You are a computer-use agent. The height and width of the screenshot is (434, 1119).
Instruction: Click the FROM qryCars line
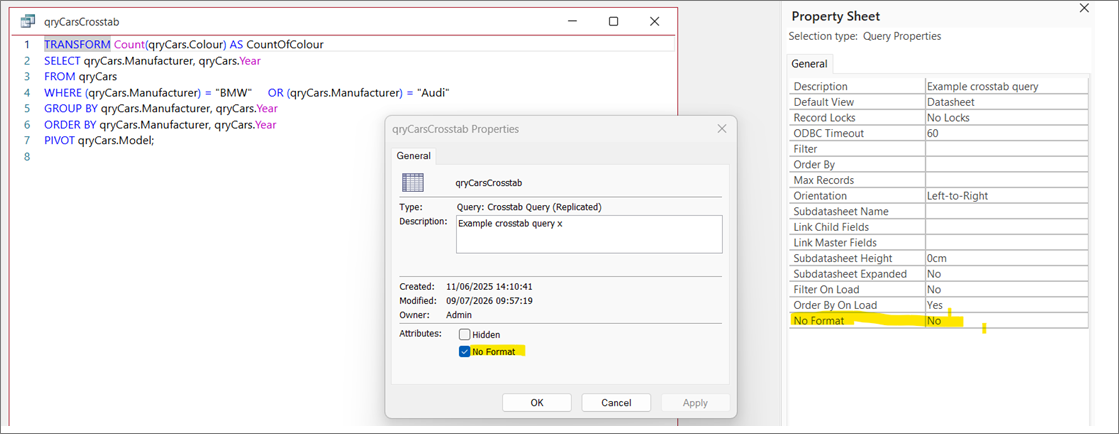tap(81, 76)
